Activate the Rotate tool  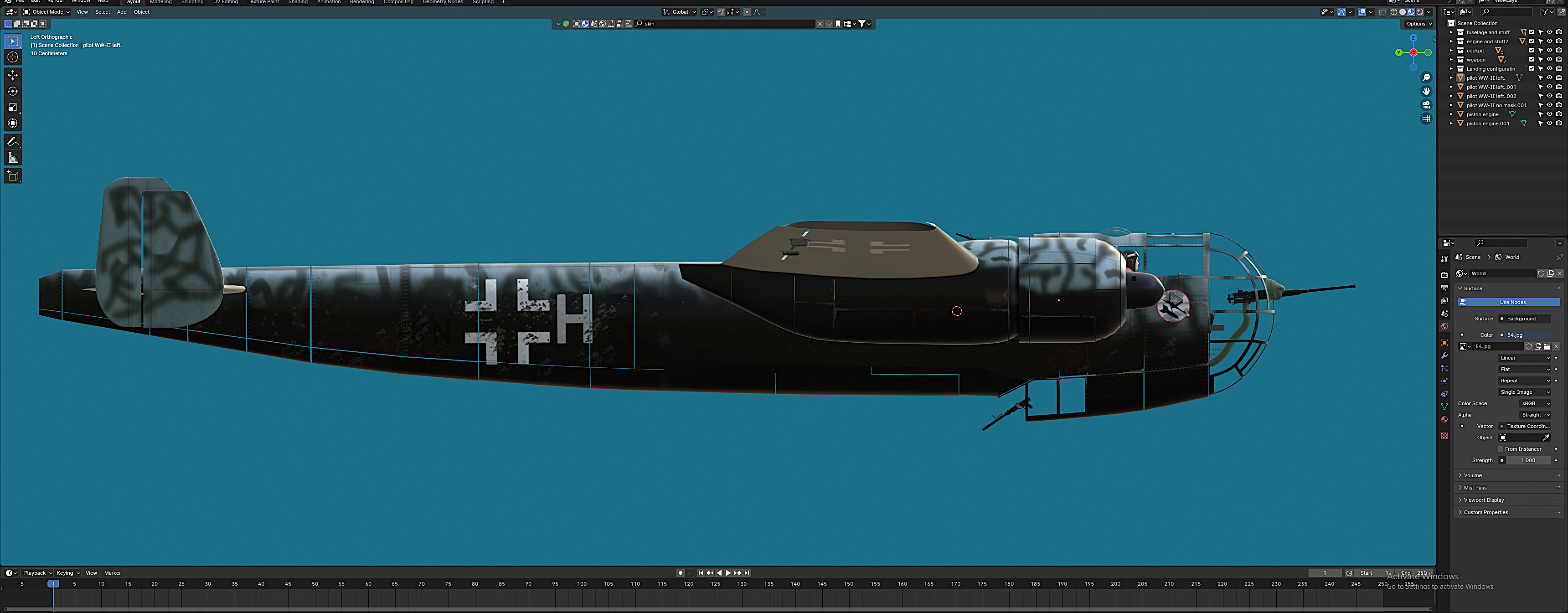coord(13,91)
